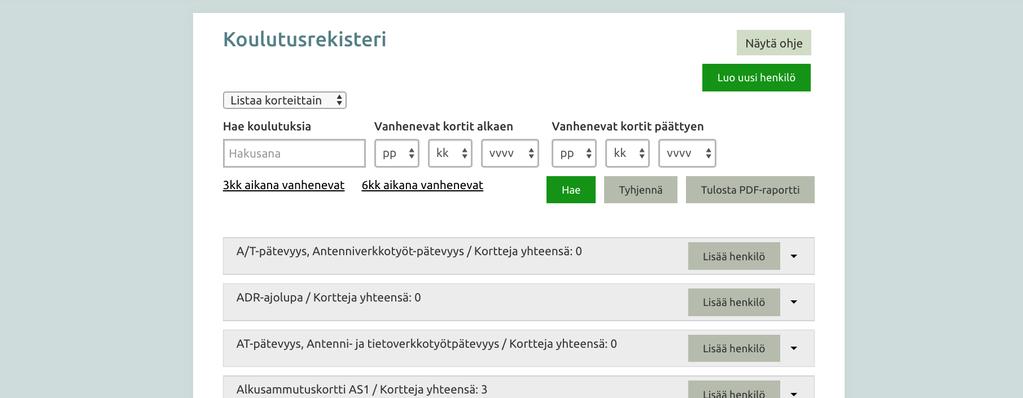This screenshot has height=398, width=1023.
Task: Open the Listaa korteittain dropdown
Action: (284, 100)
